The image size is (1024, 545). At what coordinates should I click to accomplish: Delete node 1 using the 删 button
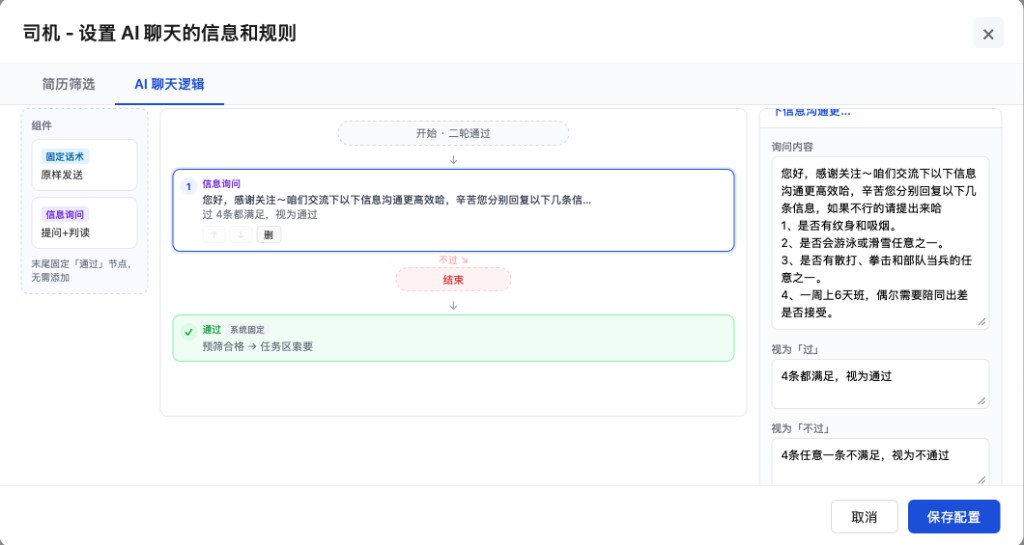coord(268,234)
